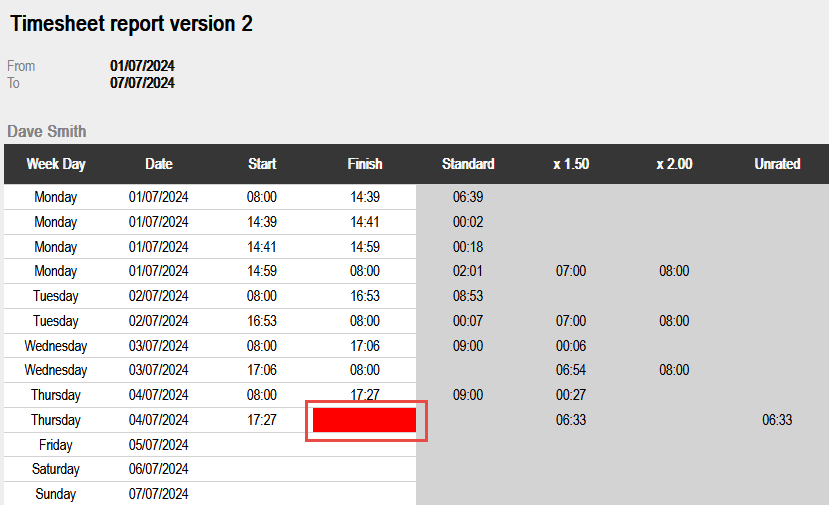The height and width of the screenshot is (505, 829).
Task: Click the x 1.50 column header
Action: tap(571, 164)
